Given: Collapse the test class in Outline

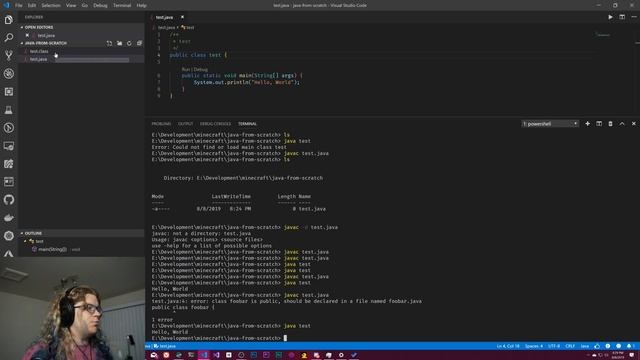Looking at the screenshot, I should 25,241.
